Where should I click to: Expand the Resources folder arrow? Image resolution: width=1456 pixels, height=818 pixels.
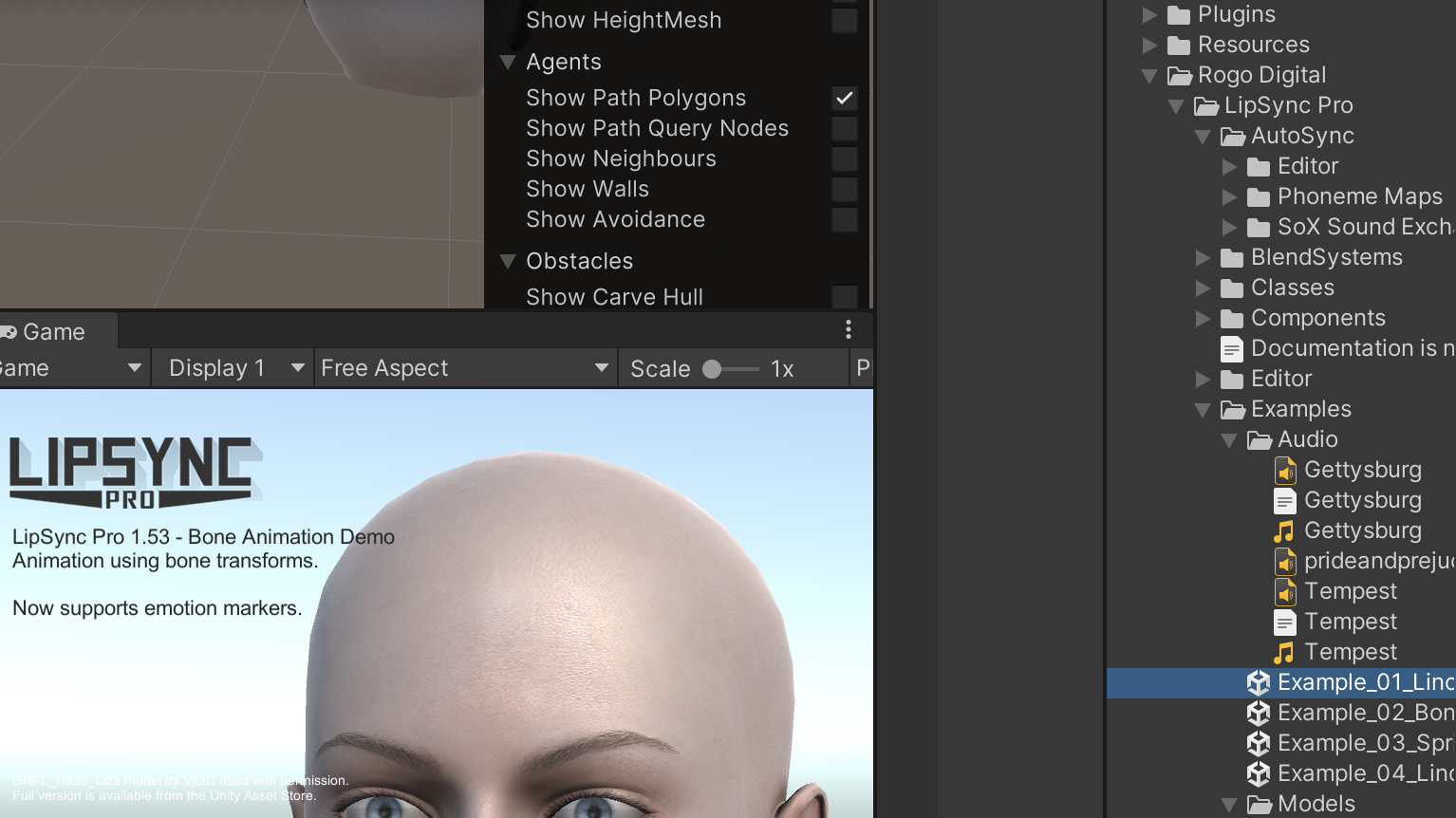(x=1149, y=45)
